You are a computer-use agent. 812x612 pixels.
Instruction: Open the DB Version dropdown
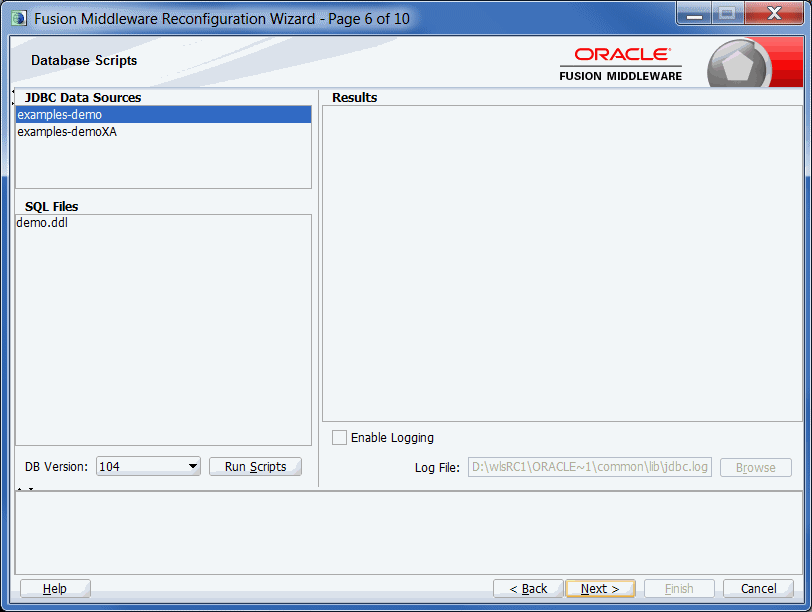click(148, 467)
